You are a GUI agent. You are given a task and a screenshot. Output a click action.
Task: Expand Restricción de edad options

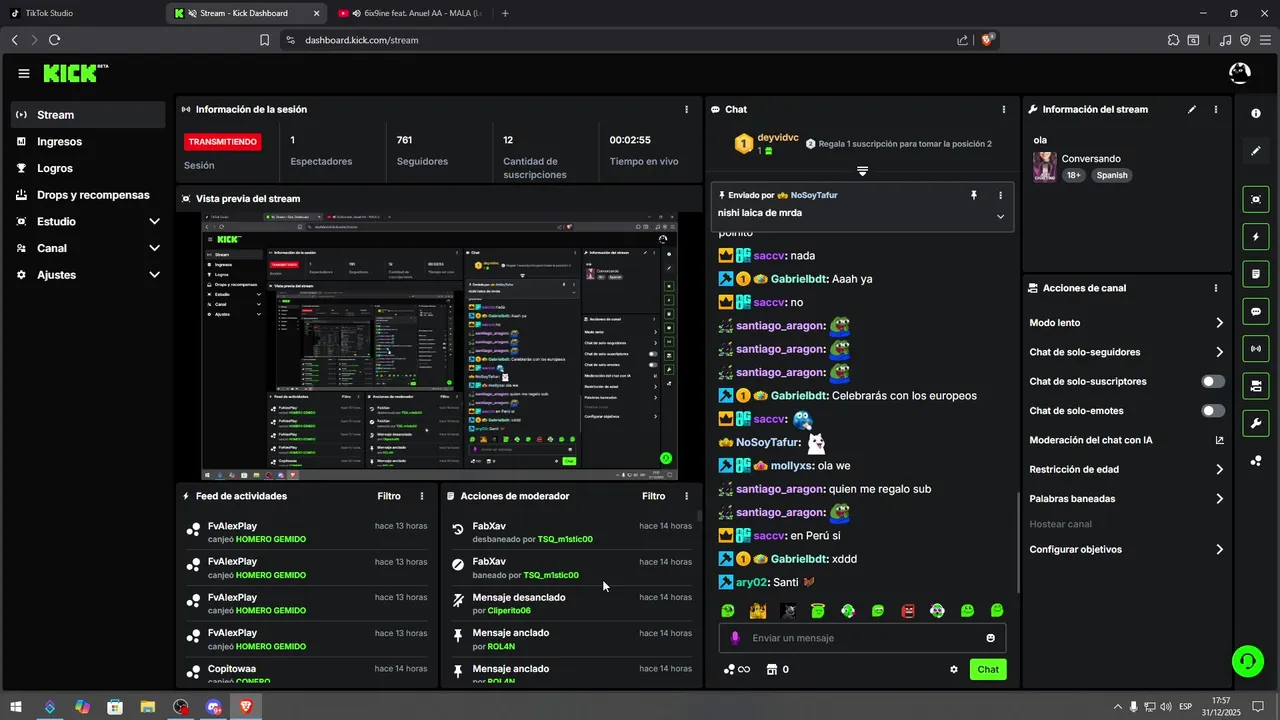click(x=1220, y=469)
